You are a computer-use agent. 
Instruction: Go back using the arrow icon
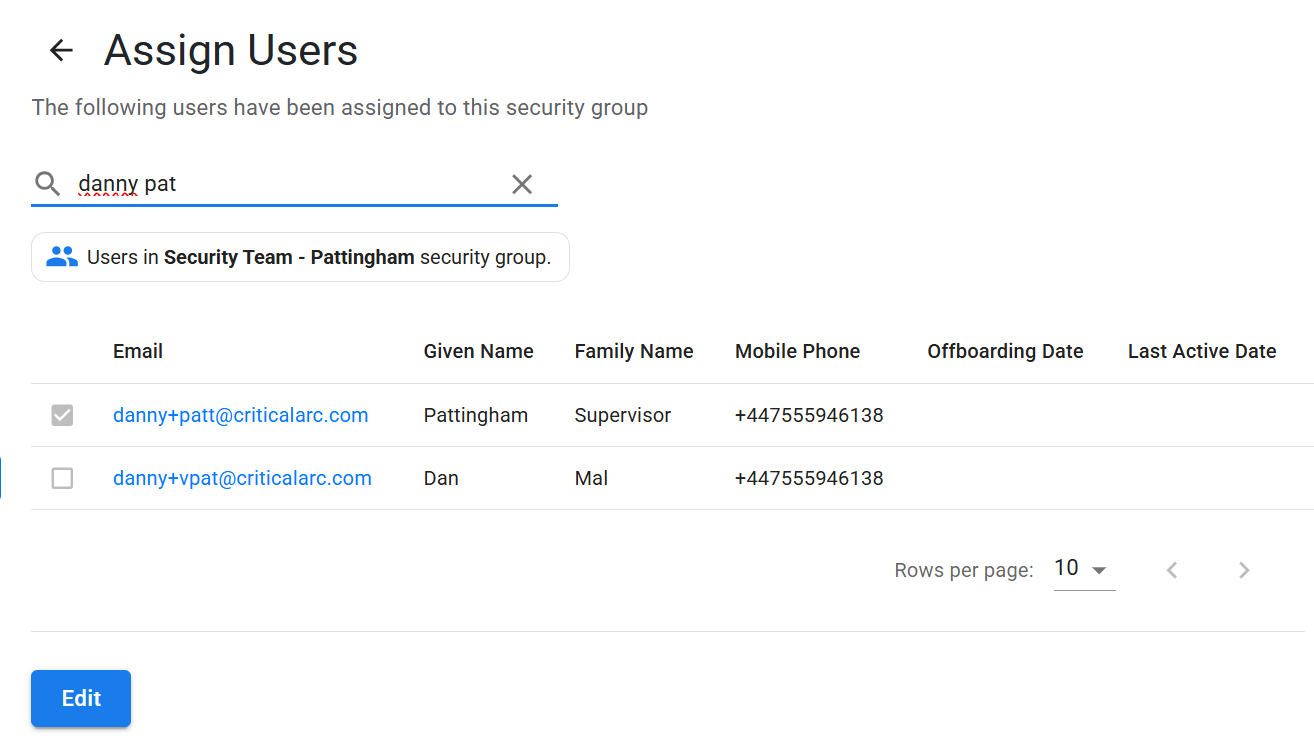[62, 50]
